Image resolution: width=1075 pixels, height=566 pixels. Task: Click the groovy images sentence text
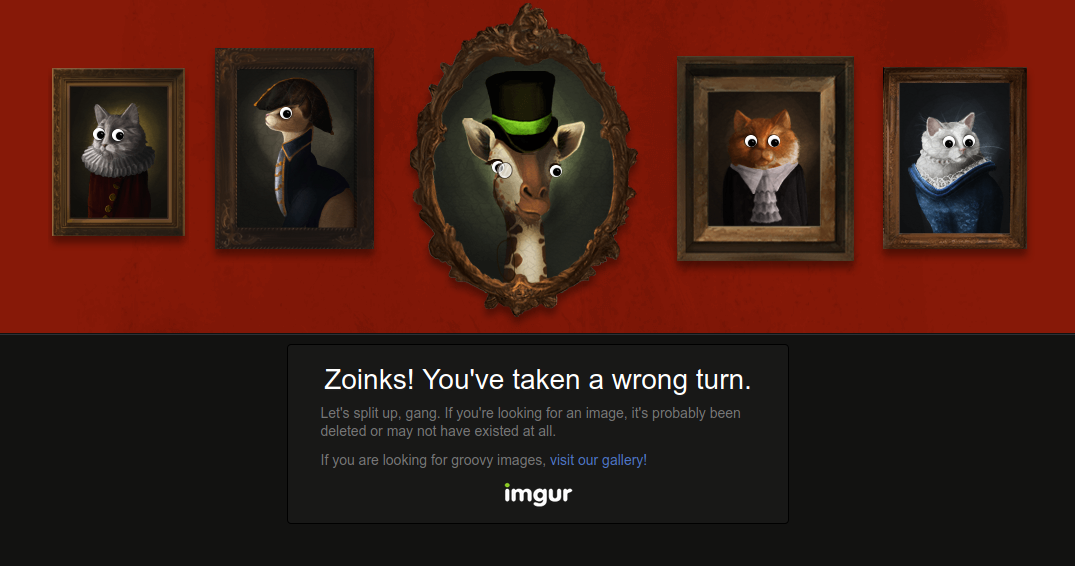click(483, 460)
